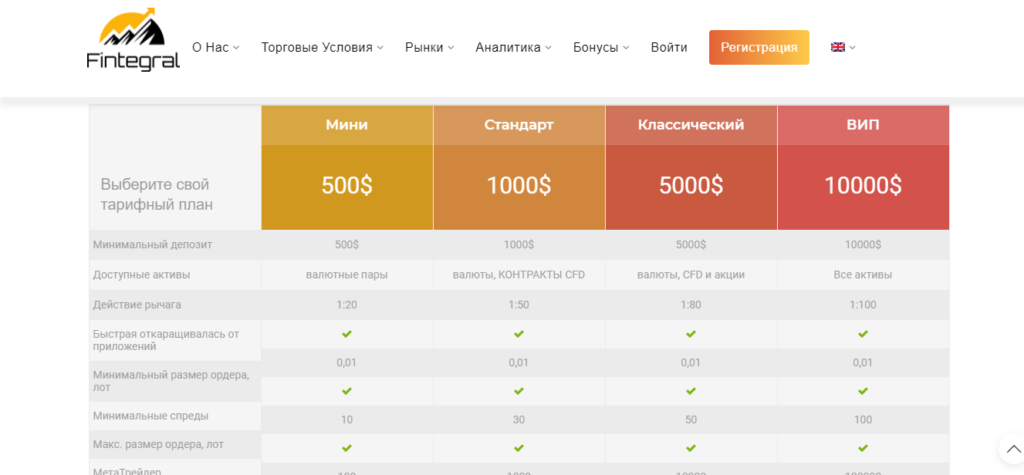This screenshot has width=1024, height=475.
Task: Click the Выберите свой тарифный план heading
Action: coord(157,194)
